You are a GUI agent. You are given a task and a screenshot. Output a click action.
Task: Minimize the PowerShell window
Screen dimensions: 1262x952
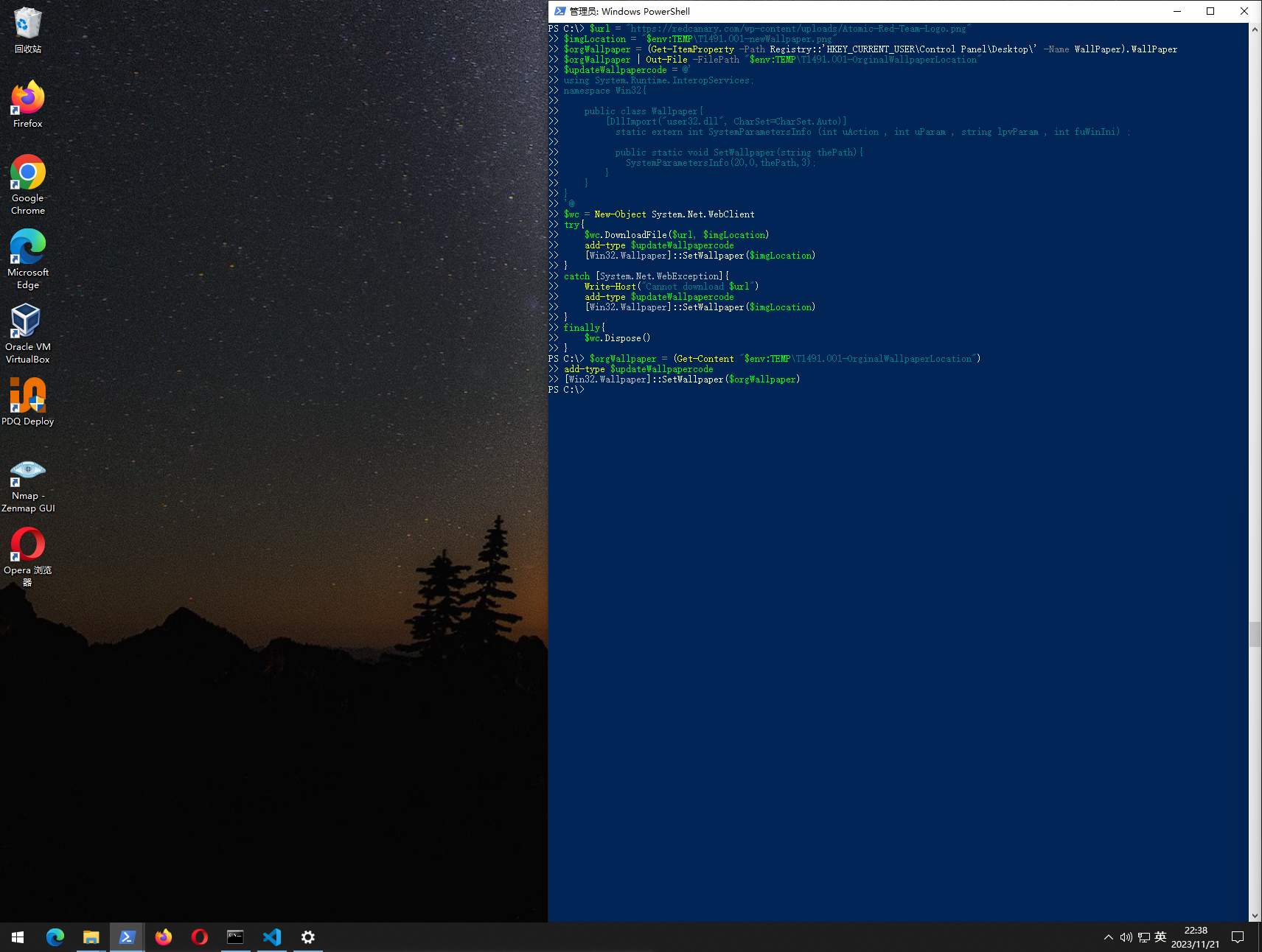[x=1177, y=11]
